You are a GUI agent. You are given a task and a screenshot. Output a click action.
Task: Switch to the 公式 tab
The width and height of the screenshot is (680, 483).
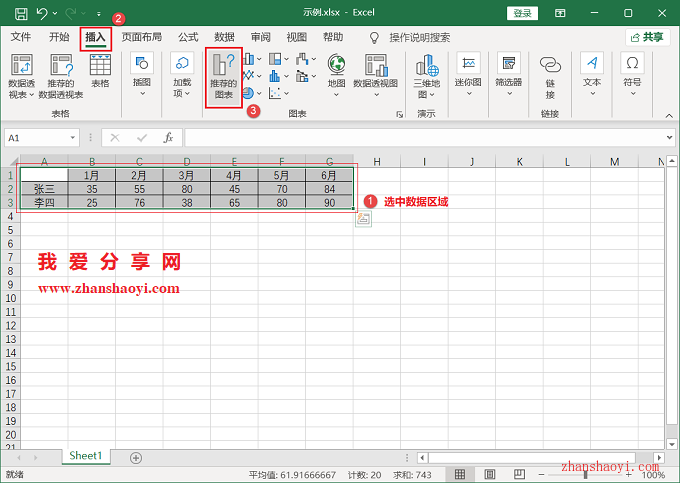(x=188, y=37)
